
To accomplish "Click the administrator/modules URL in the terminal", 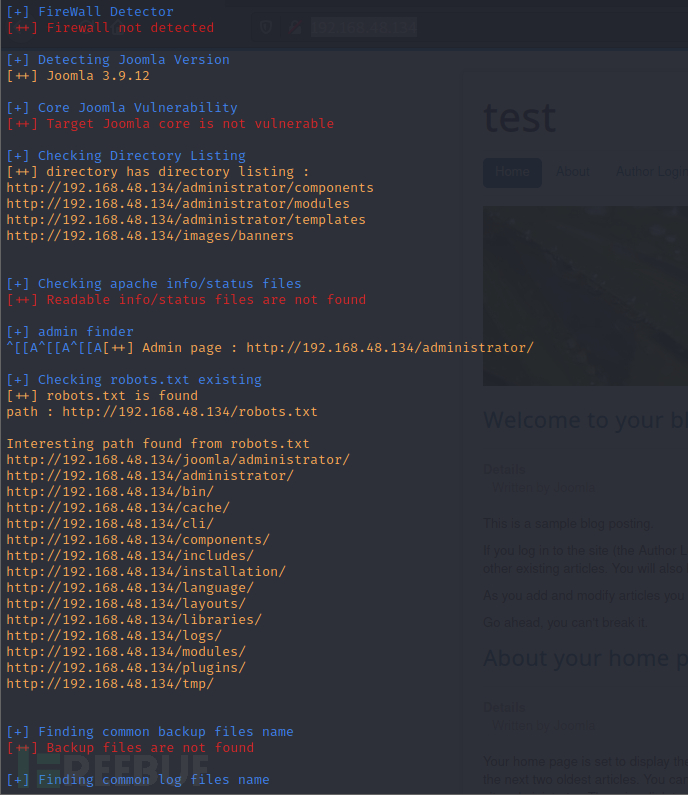I will click(x=178, y=204).
